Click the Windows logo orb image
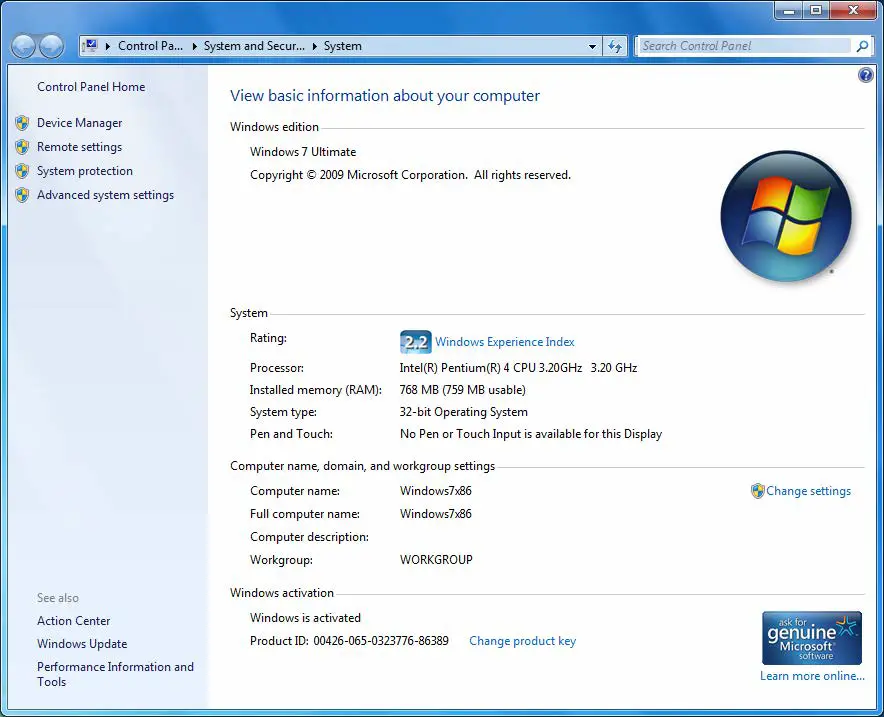This screenshot has width=884, height=717. (786, 216)
